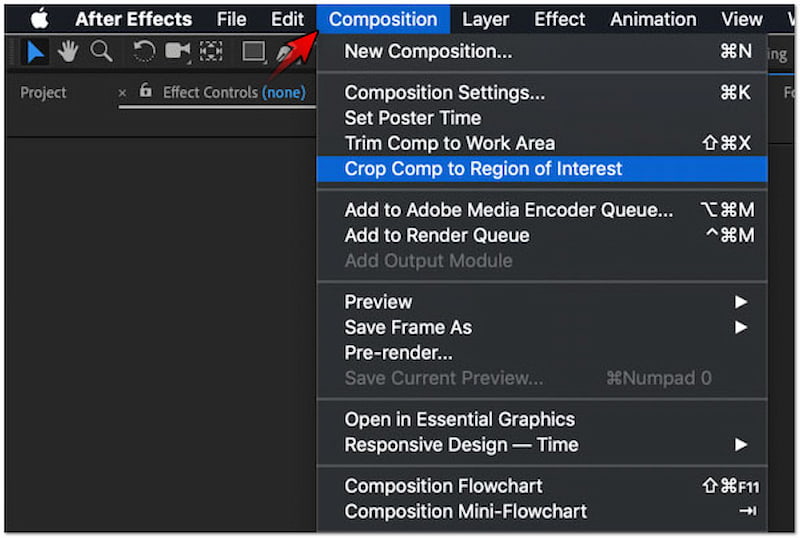
Task: Select the Selection arrow tool
Action: 35,51
